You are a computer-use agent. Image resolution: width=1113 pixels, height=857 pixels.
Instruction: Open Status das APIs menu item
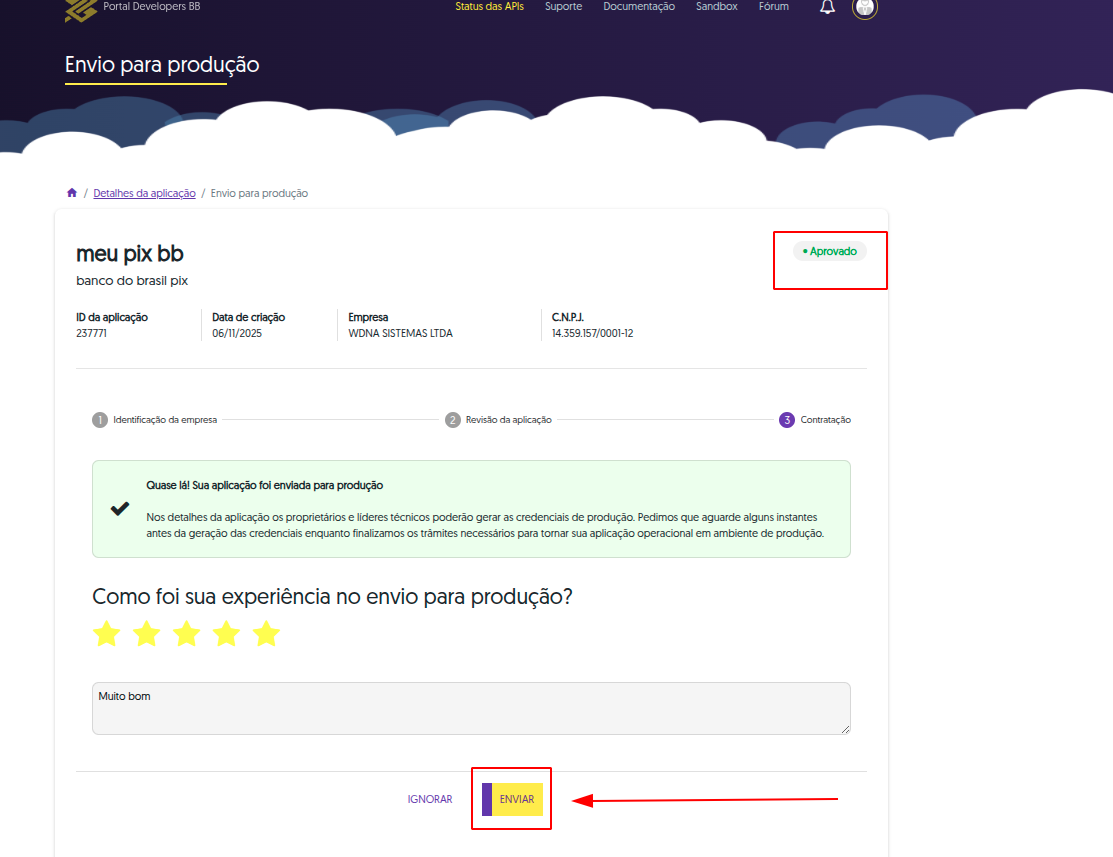(489, 7)
